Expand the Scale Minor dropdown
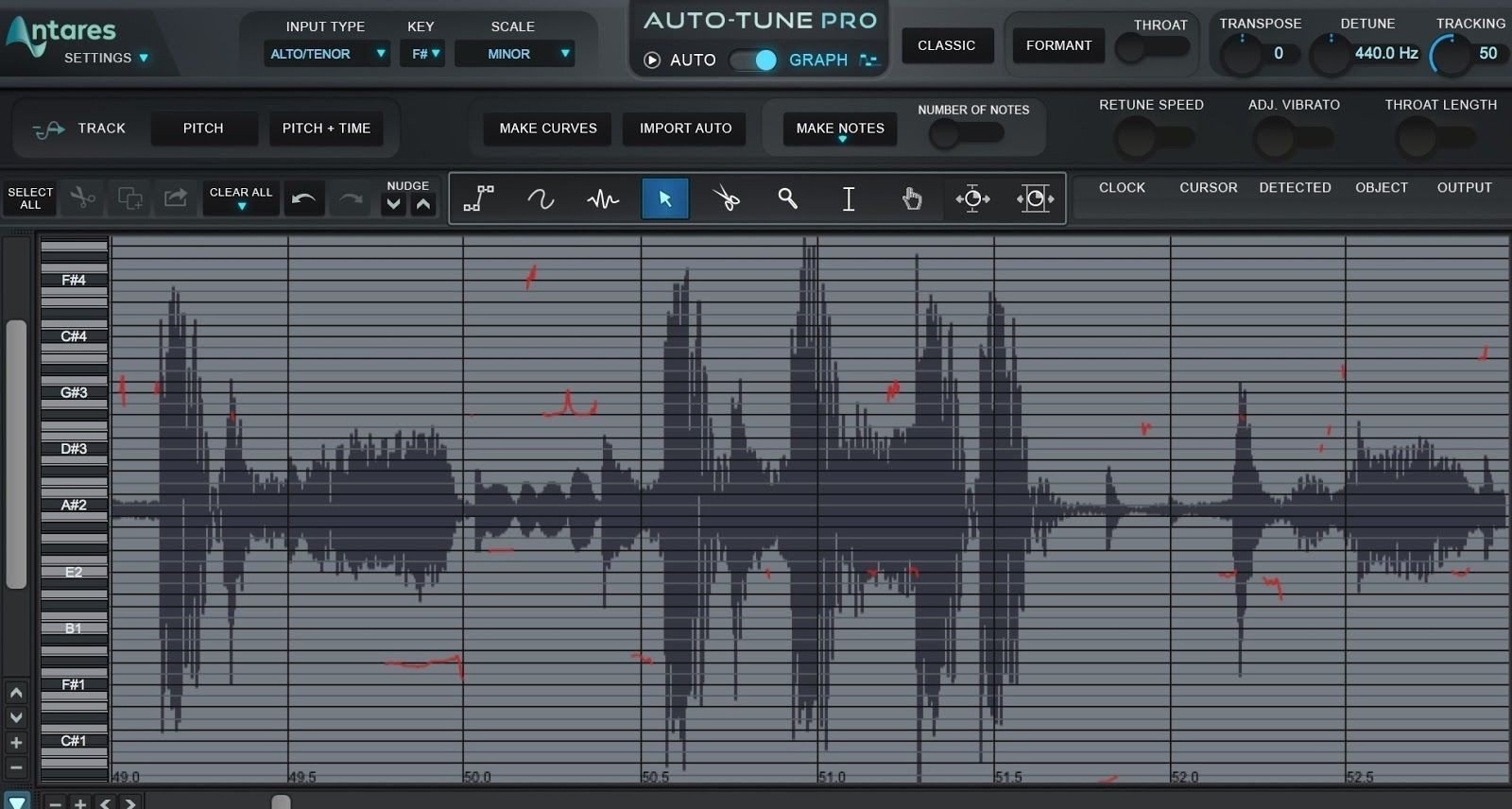The image size is (1512, 809). (515, 54)
